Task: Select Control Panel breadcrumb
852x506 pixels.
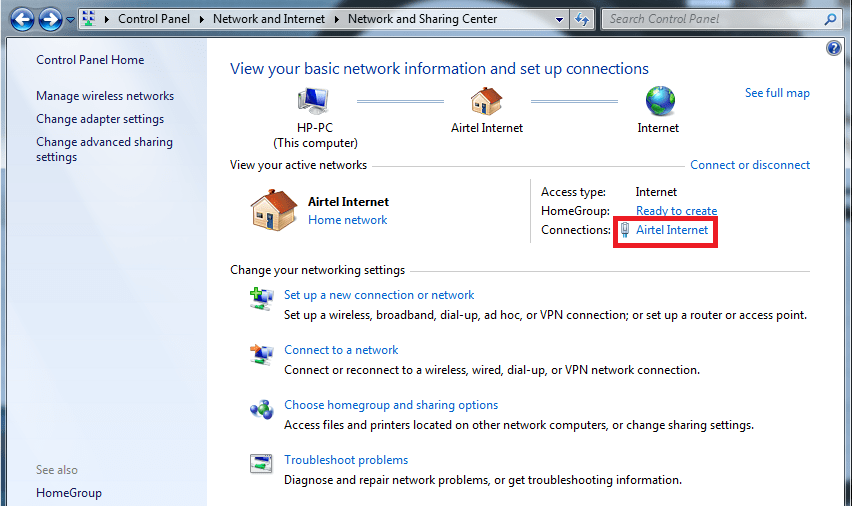Action: (x=154, y=19)
